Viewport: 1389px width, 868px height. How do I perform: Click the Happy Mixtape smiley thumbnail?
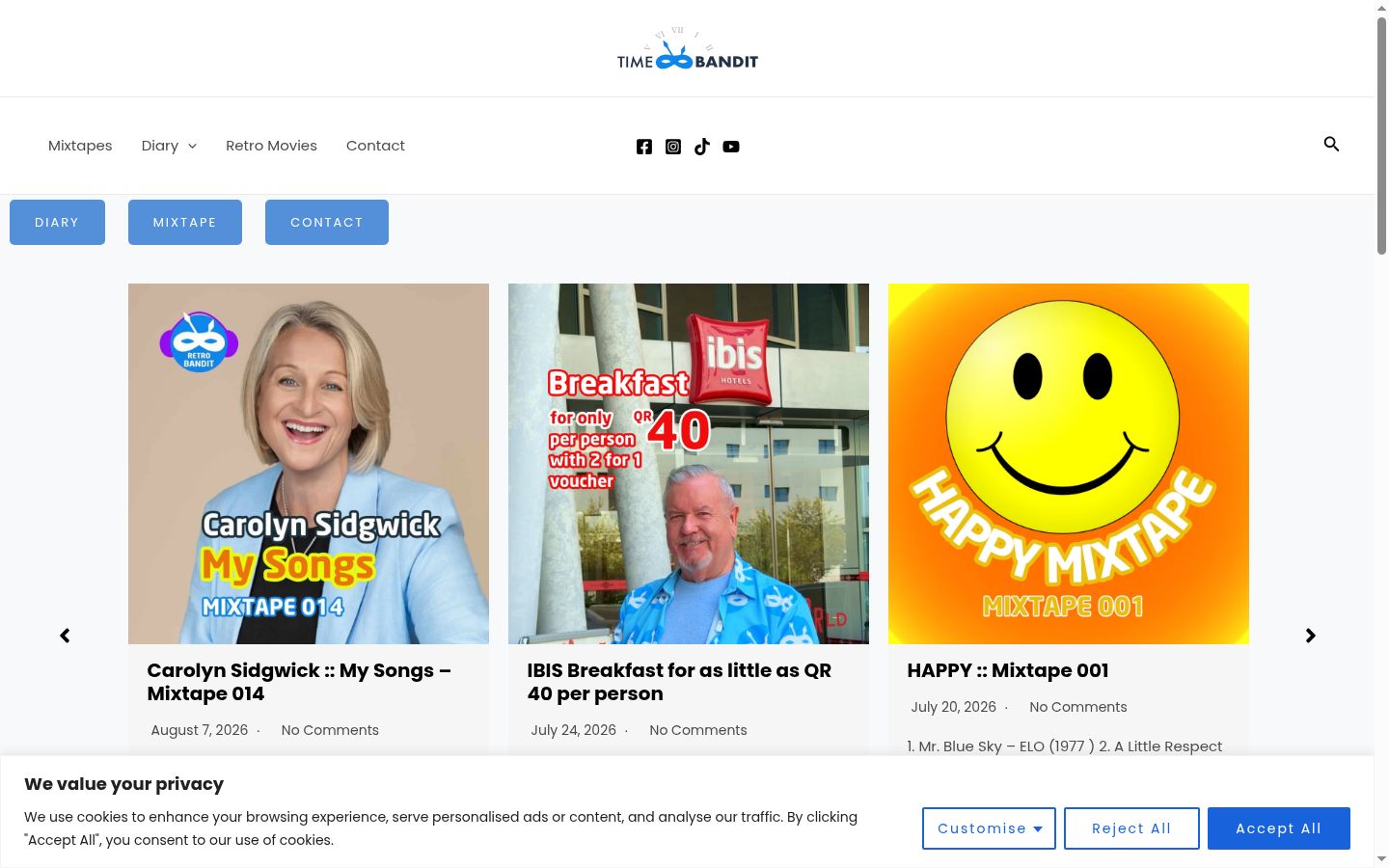click(1069, 464)
